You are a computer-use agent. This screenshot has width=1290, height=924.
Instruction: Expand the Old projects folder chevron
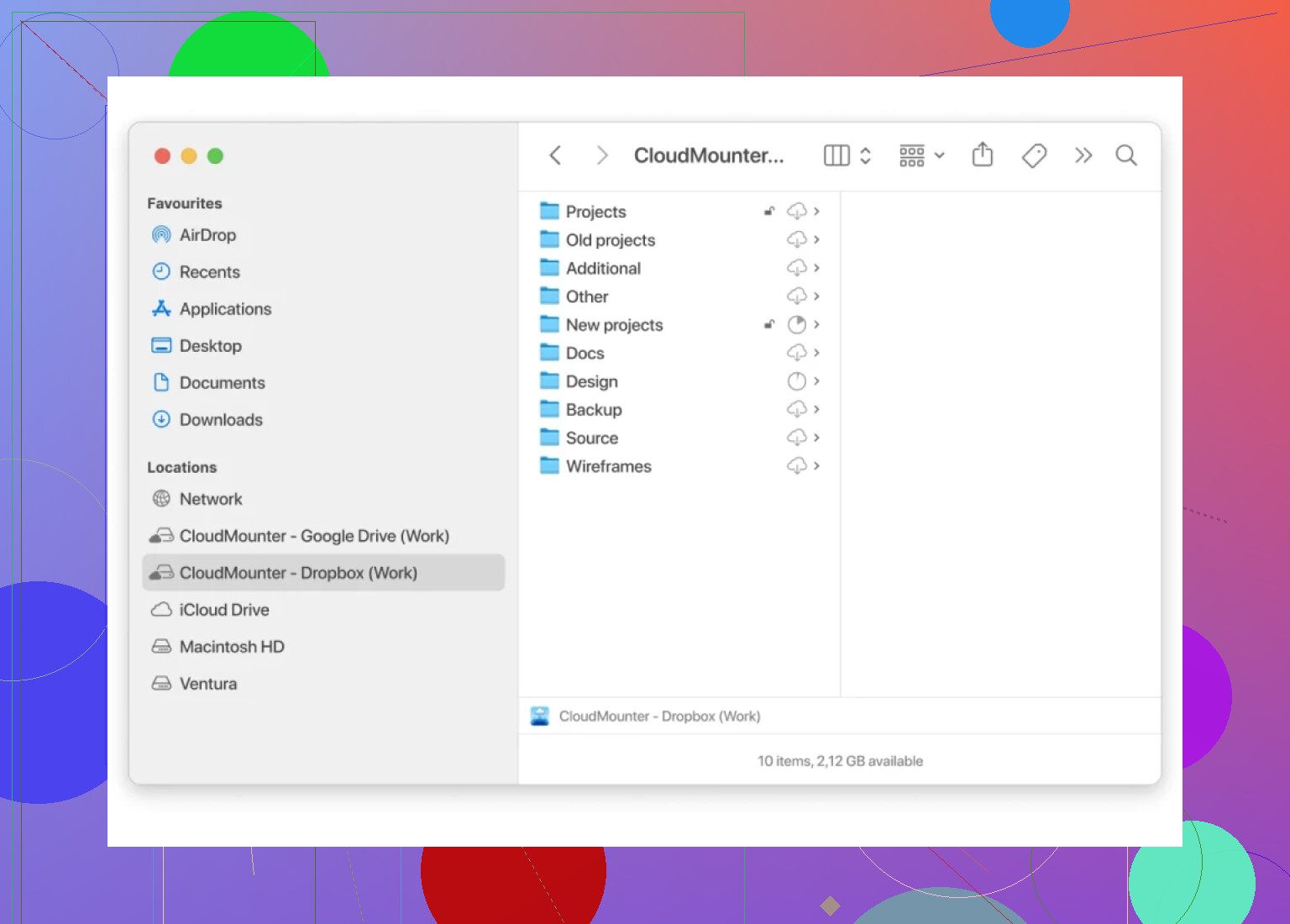[816, 239]
